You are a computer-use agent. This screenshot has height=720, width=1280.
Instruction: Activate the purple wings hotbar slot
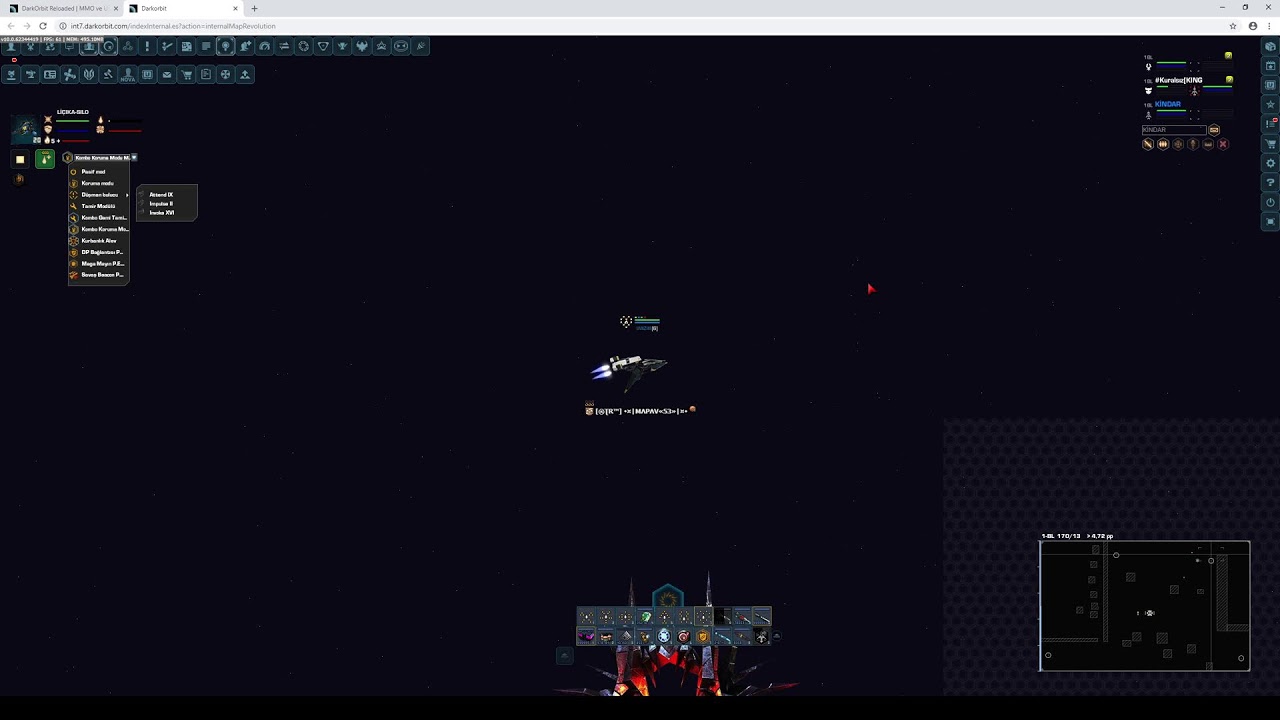(586, 636)
